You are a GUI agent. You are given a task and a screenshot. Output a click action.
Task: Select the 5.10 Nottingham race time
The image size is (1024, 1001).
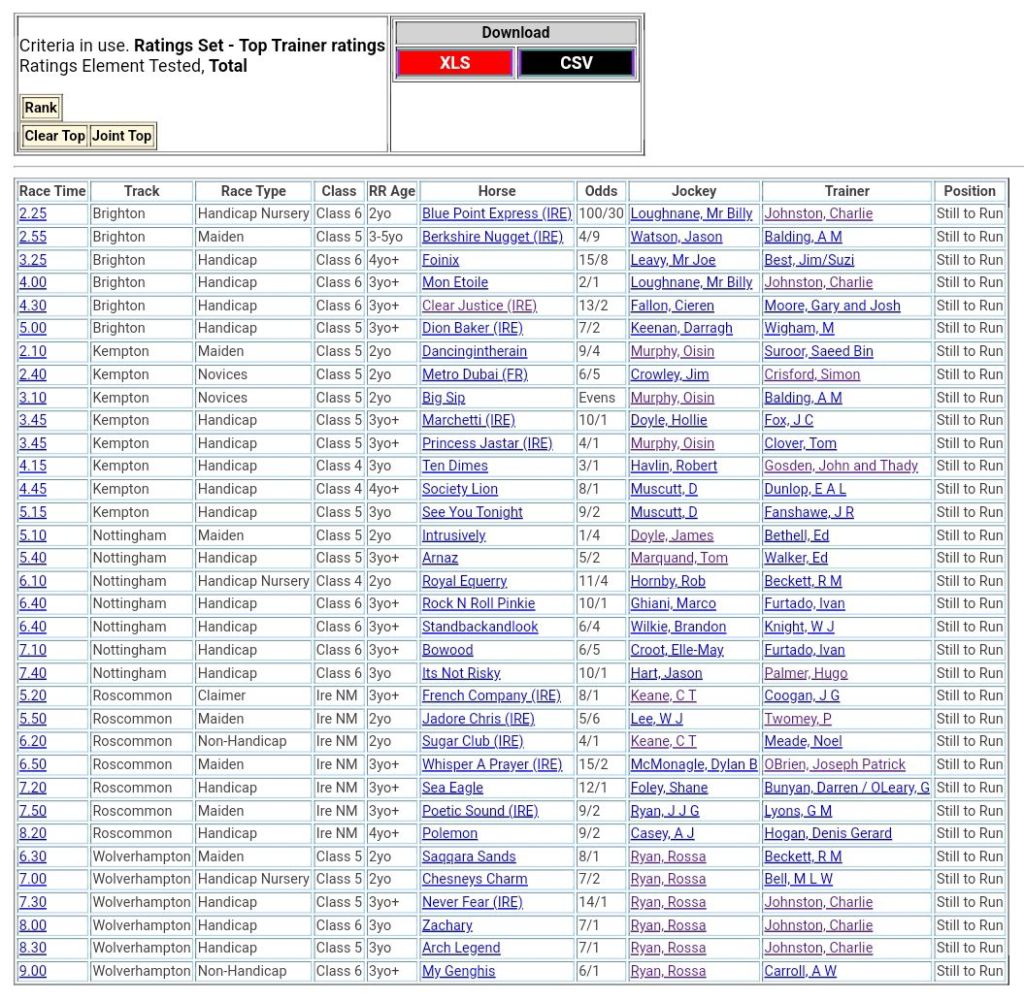(x=33, y=536)
